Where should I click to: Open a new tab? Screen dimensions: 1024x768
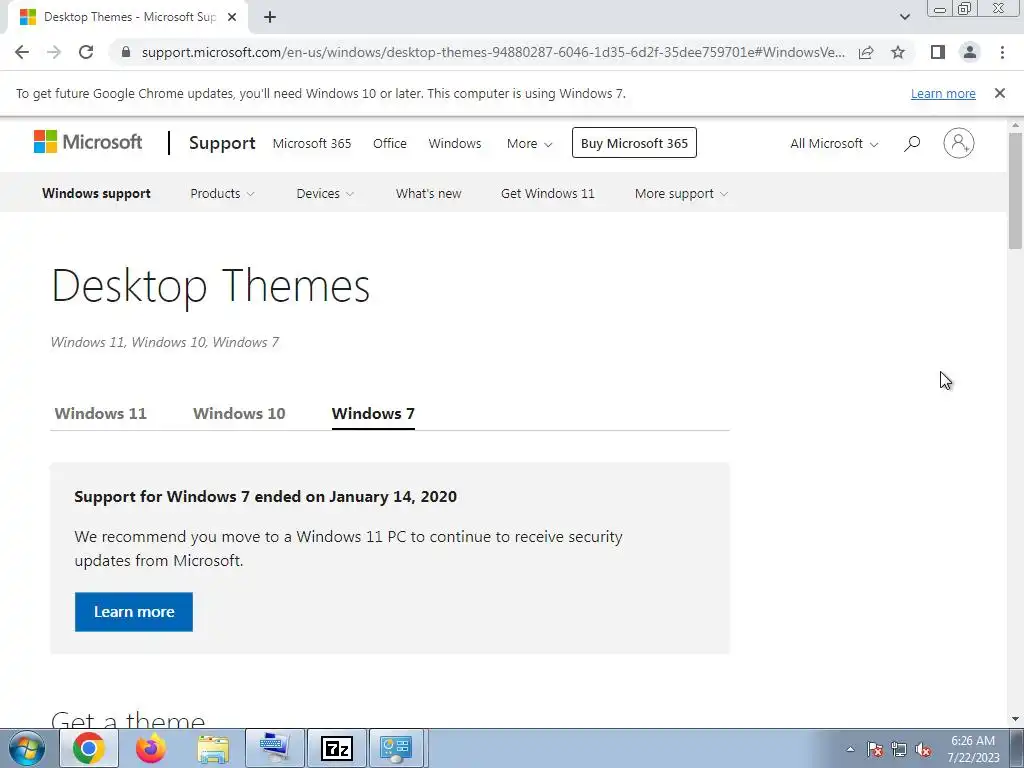[270, 17]
